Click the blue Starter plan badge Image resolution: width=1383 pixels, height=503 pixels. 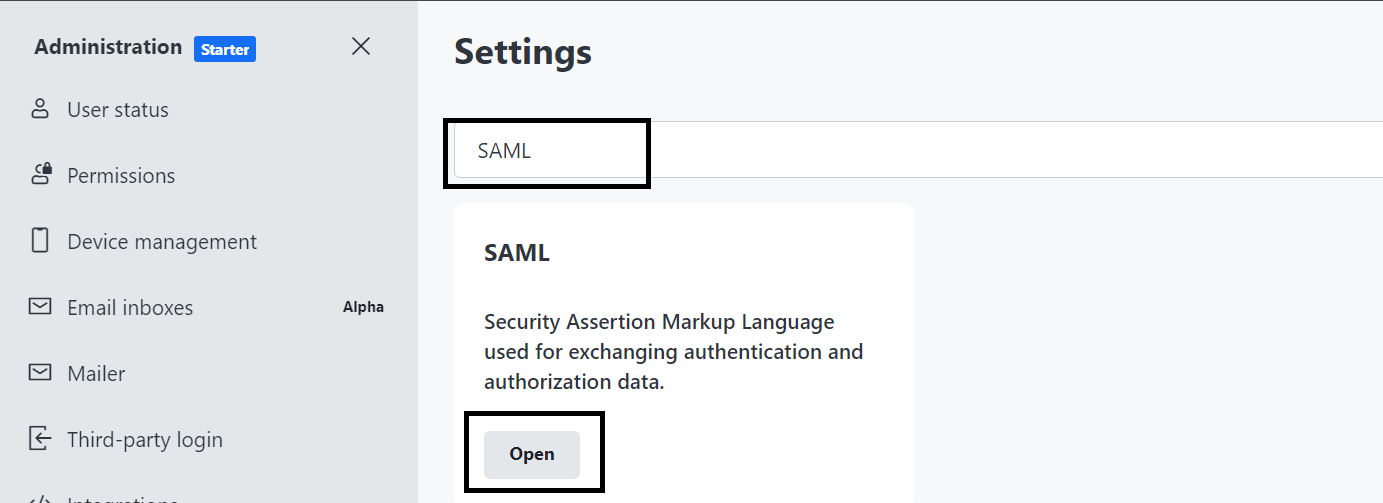225,49
